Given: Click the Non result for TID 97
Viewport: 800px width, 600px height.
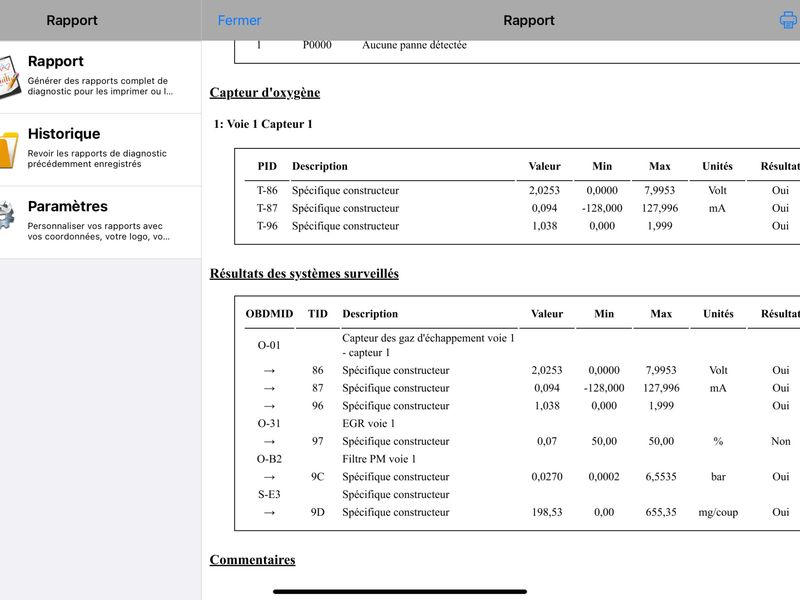Looking at the screenshot, I should coord(781,441).
